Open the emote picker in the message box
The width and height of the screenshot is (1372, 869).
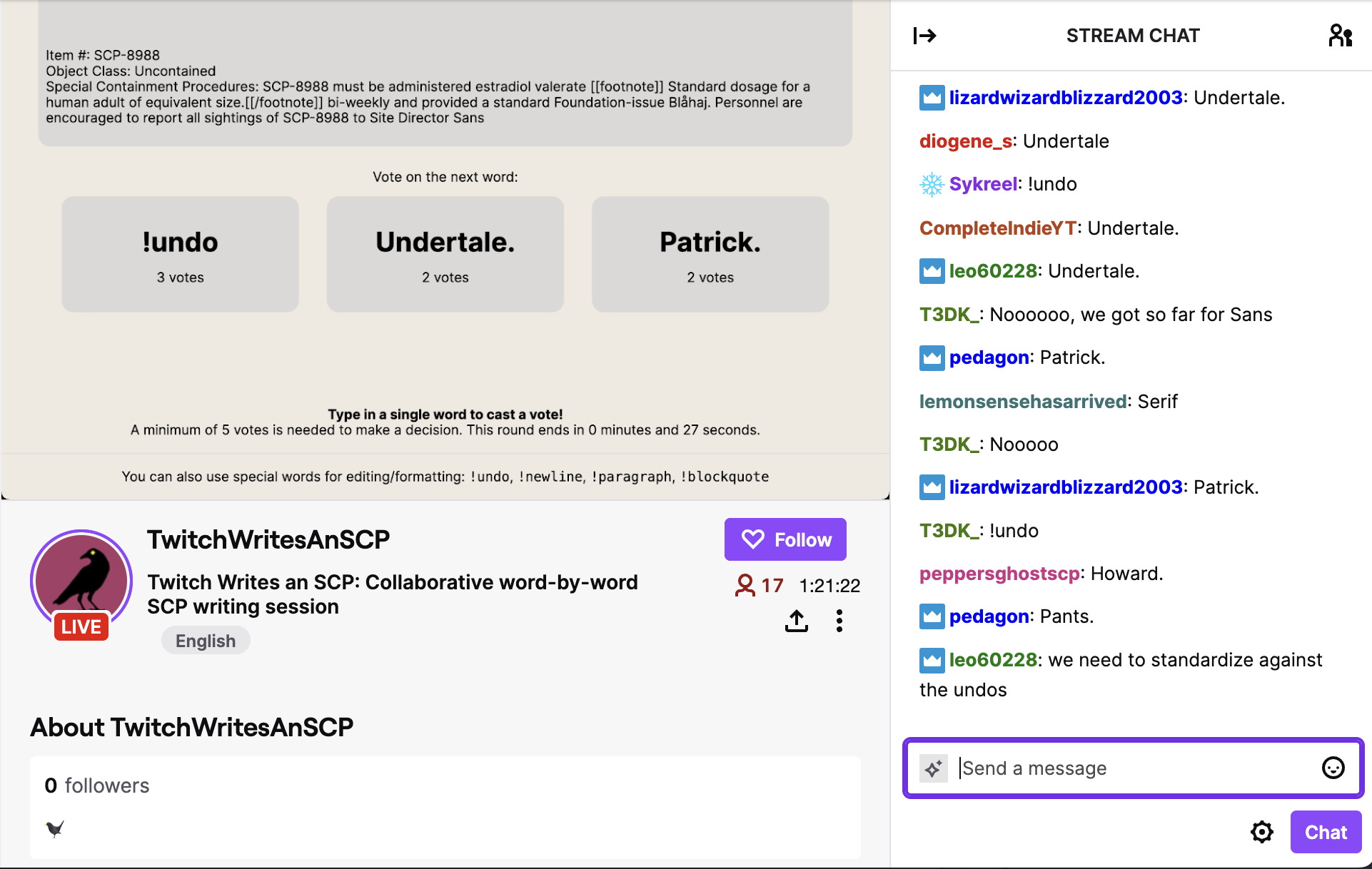pos(1333,768)
